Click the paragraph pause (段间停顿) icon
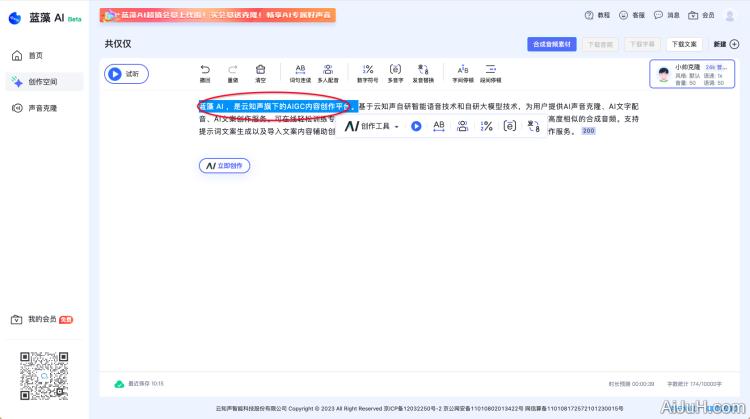Screen dimensions: 750x419 pyautogui.click(x=490, y=72)
